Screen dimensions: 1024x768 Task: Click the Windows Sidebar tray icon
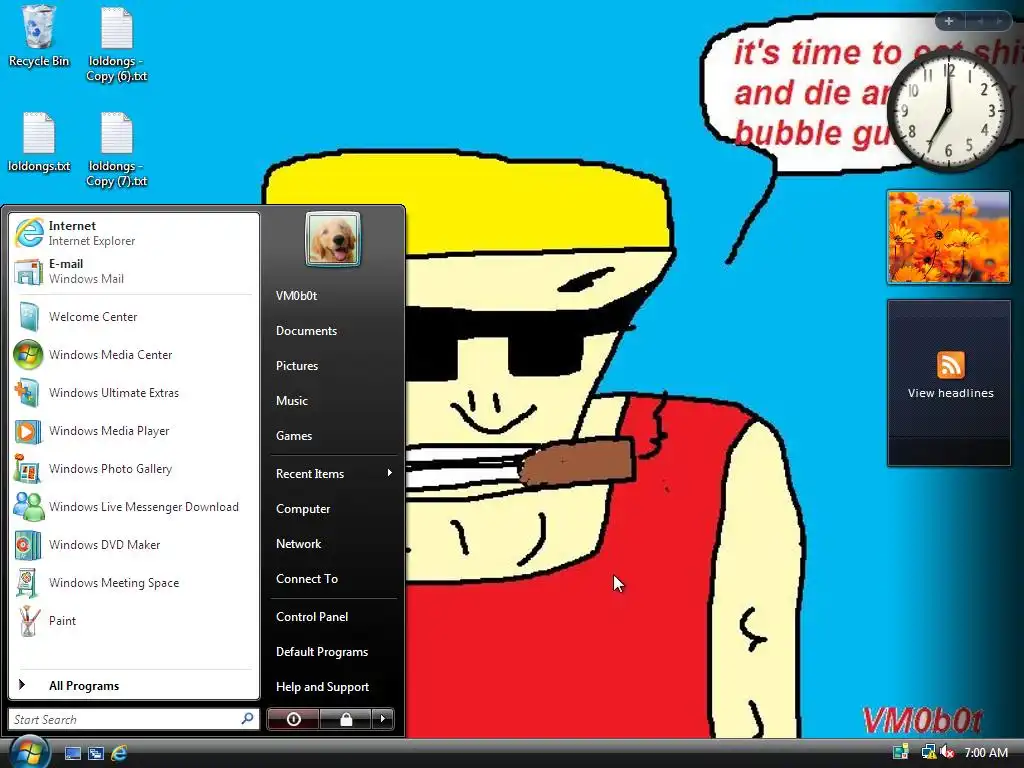[x=901, y=752]
